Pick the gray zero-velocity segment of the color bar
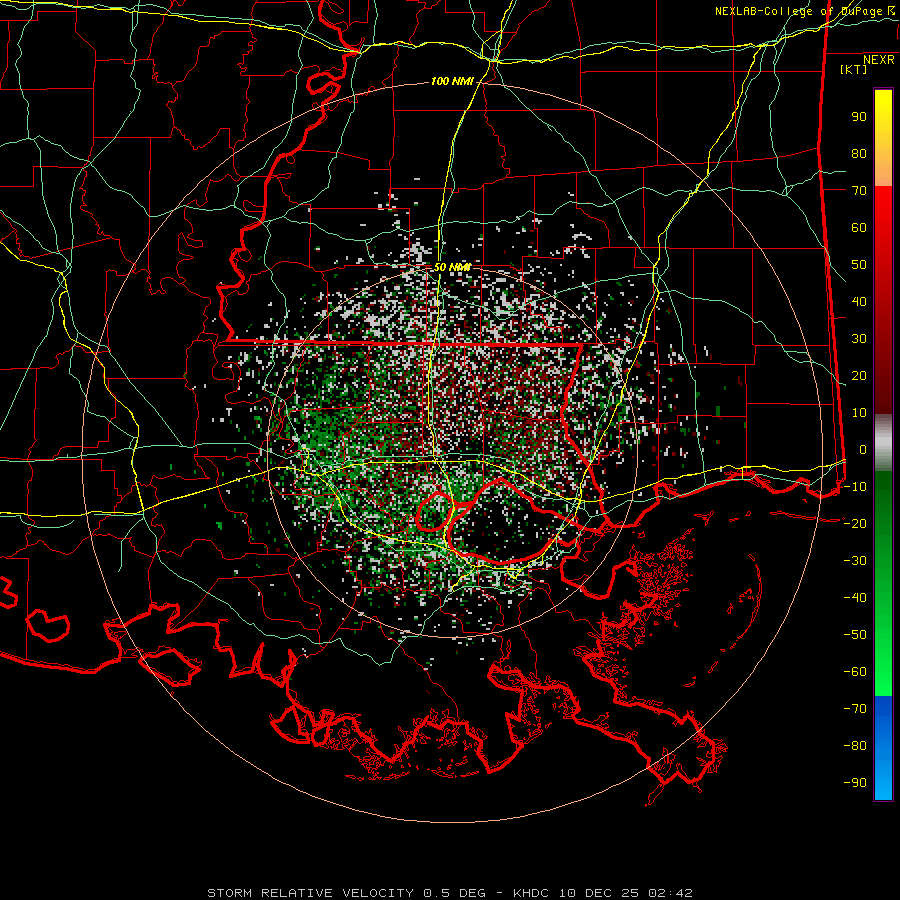 (883, 443)
